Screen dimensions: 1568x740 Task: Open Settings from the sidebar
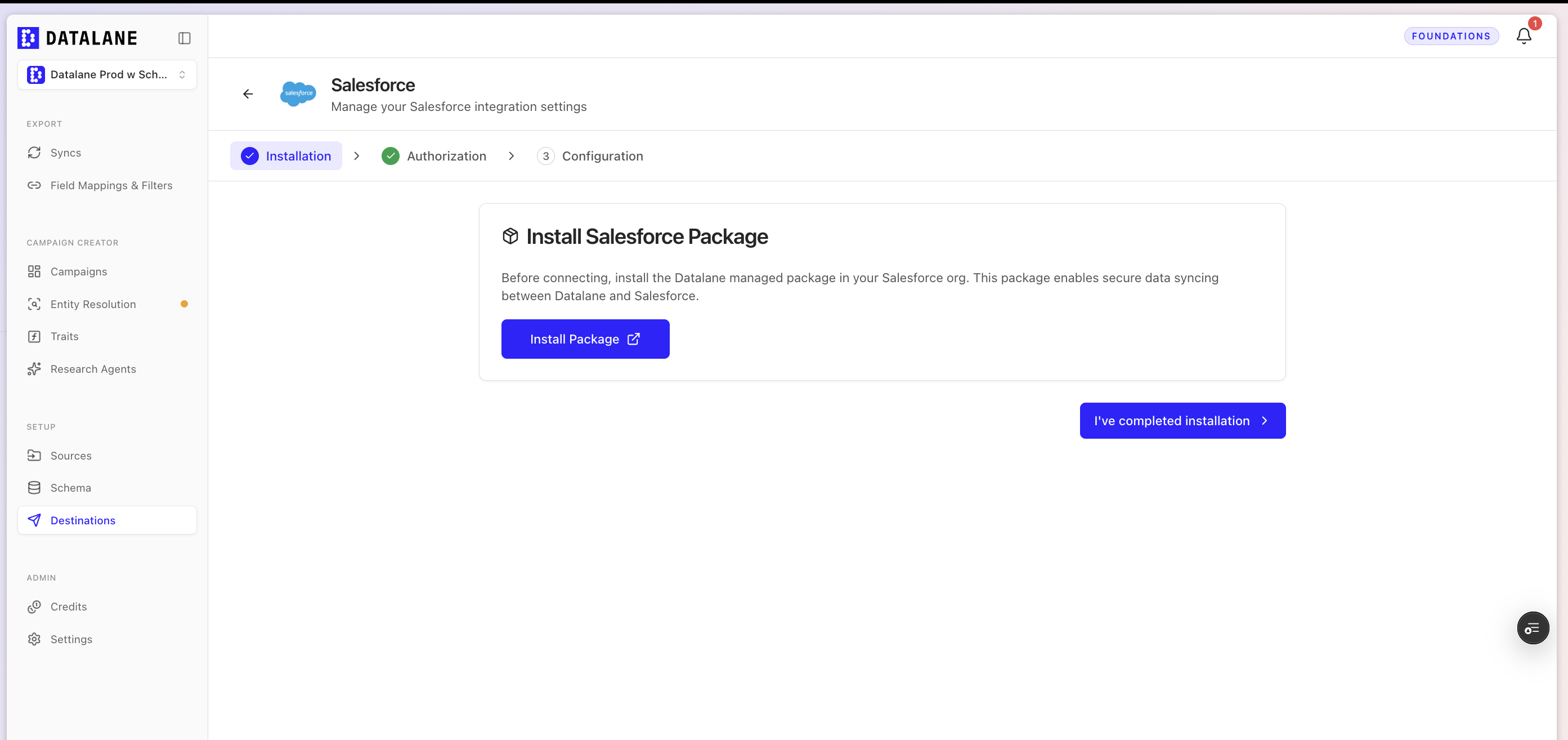(x=107, y=639)
